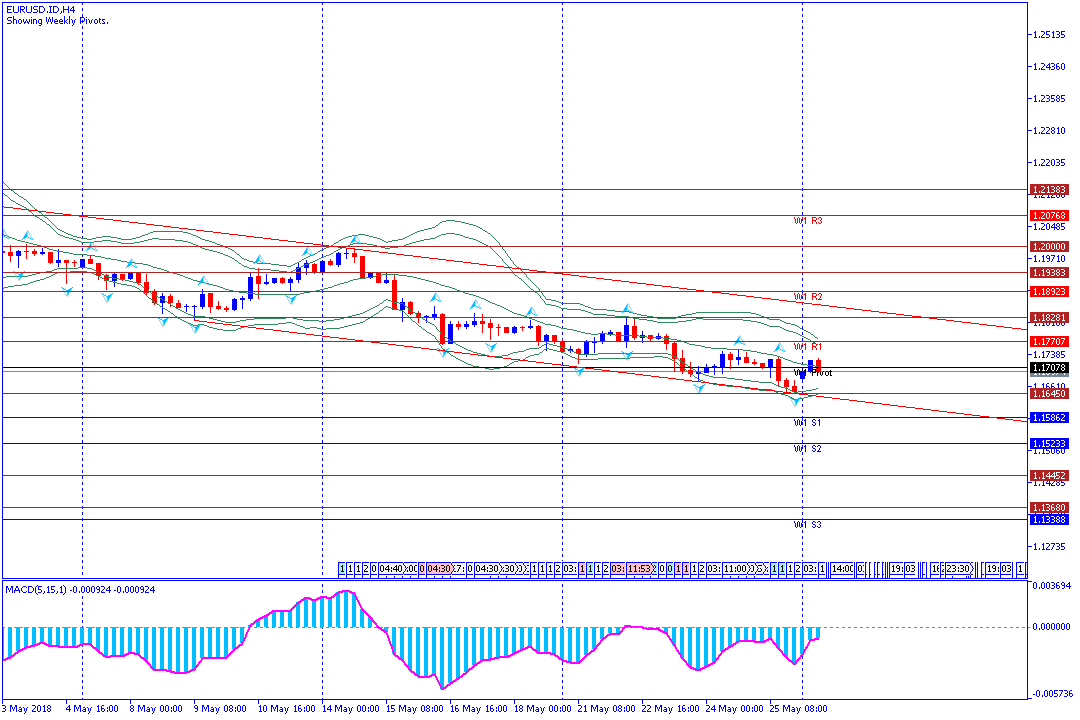Select the 1.19383 price tag
This screenshot has height=720, width=1080.
[1049, 273]
